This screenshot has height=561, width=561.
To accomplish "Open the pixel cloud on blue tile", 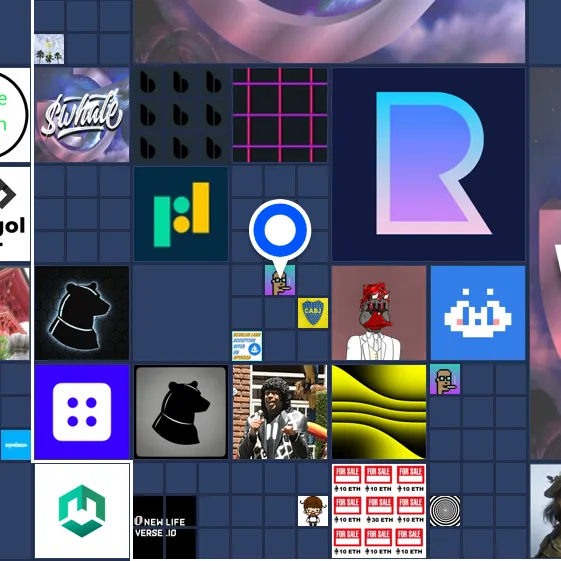I will [x=478, y=313].
